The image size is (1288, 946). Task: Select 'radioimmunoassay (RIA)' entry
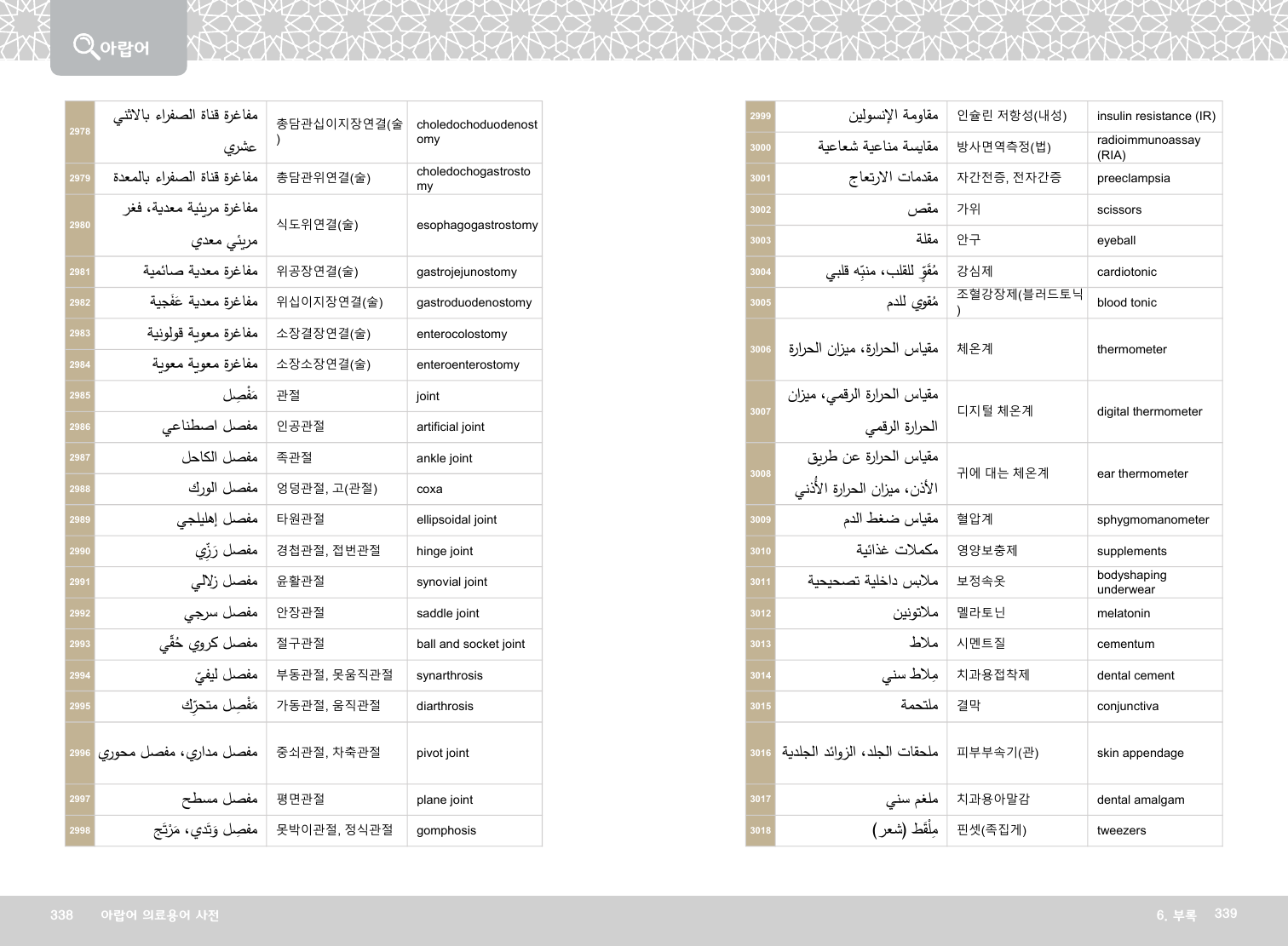click(1147, 147)
